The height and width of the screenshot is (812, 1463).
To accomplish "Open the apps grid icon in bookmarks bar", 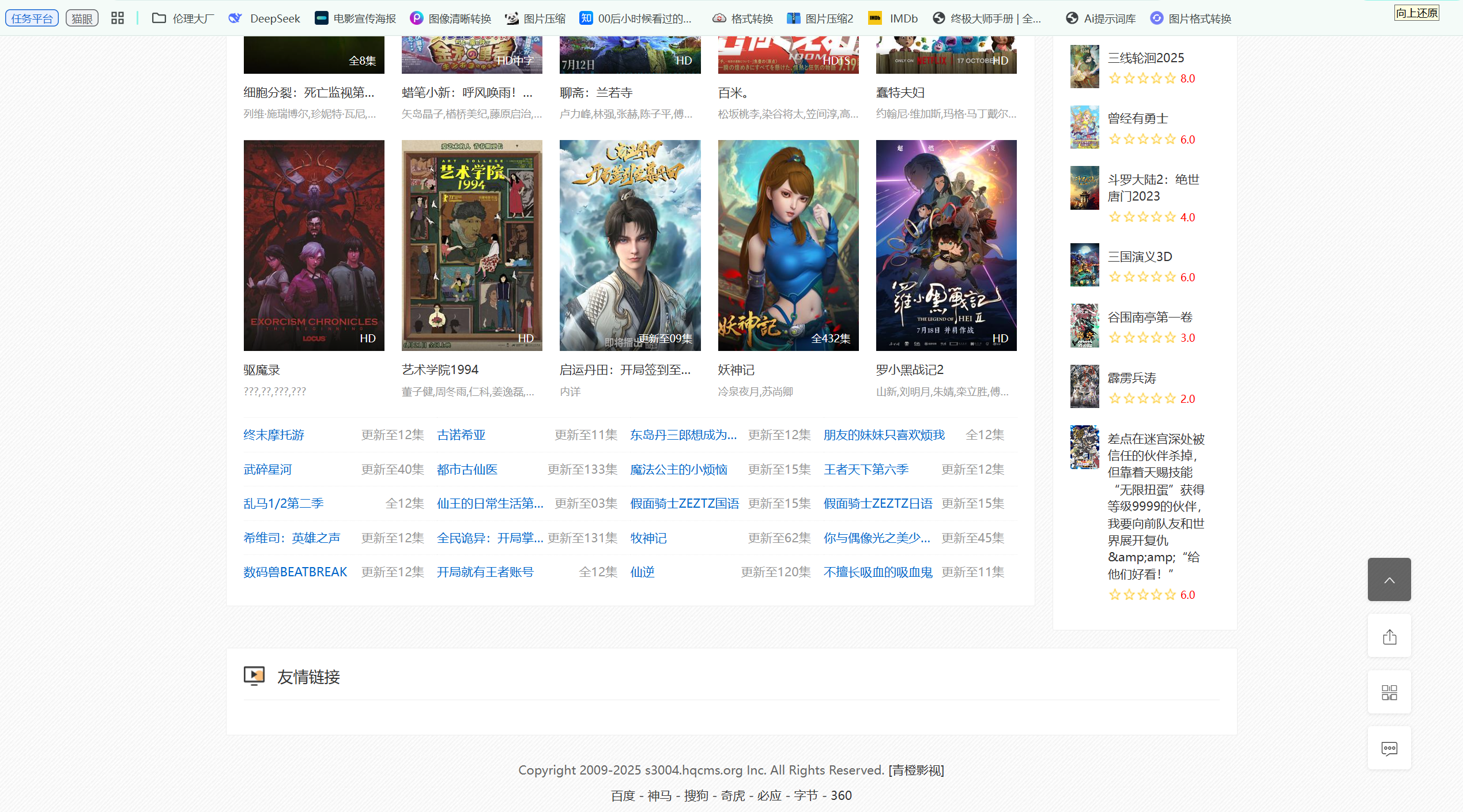I will [x=118, y=18].
